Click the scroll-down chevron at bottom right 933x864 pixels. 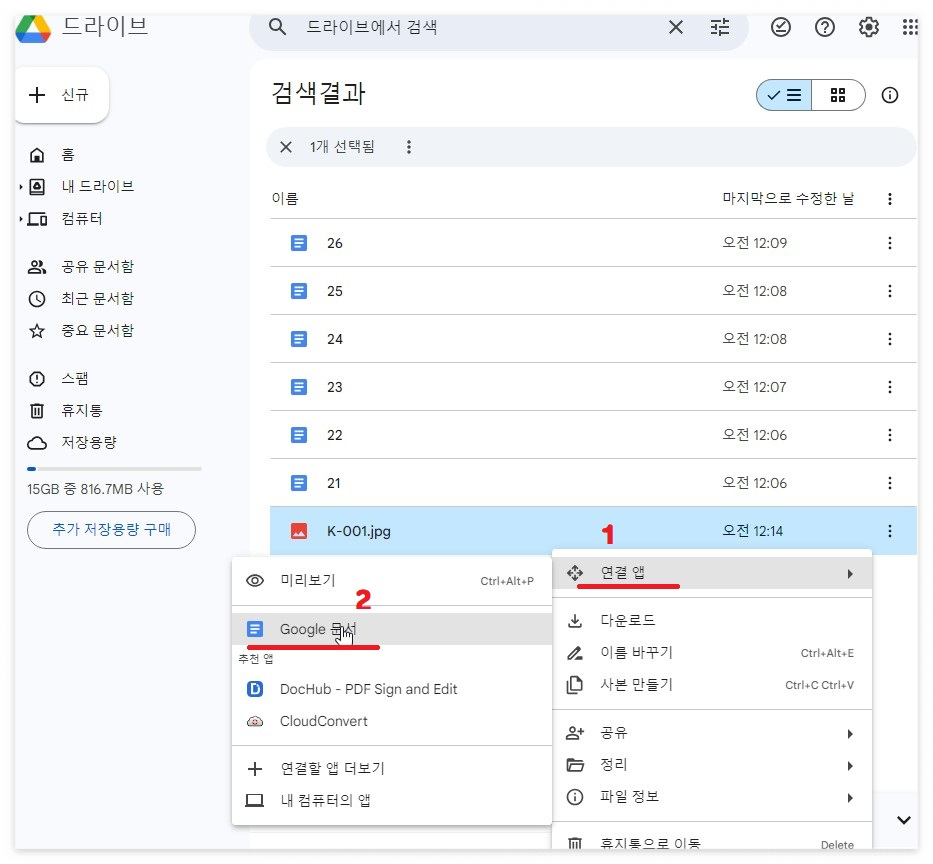(x=903, y=819)
